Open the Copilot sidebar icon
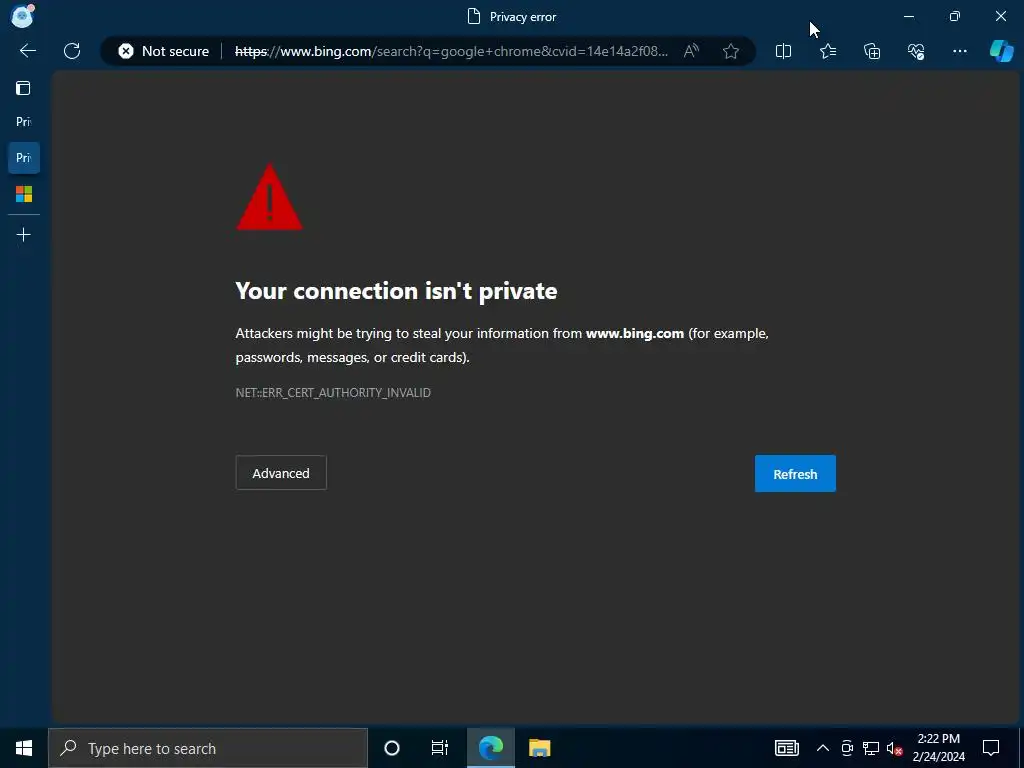The width and height of the screenshot is (1024, 768). tap(1001, 51)
